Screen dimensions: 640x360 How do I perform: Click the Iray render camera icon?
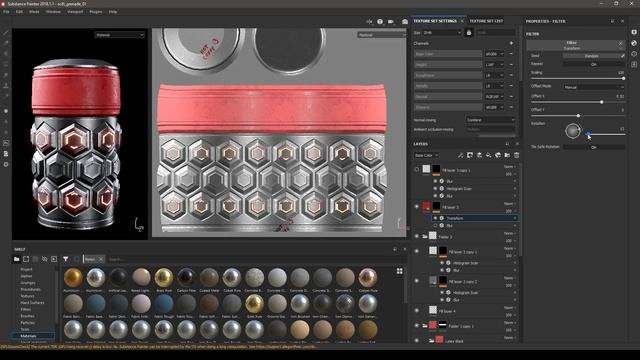coord(404,22)
